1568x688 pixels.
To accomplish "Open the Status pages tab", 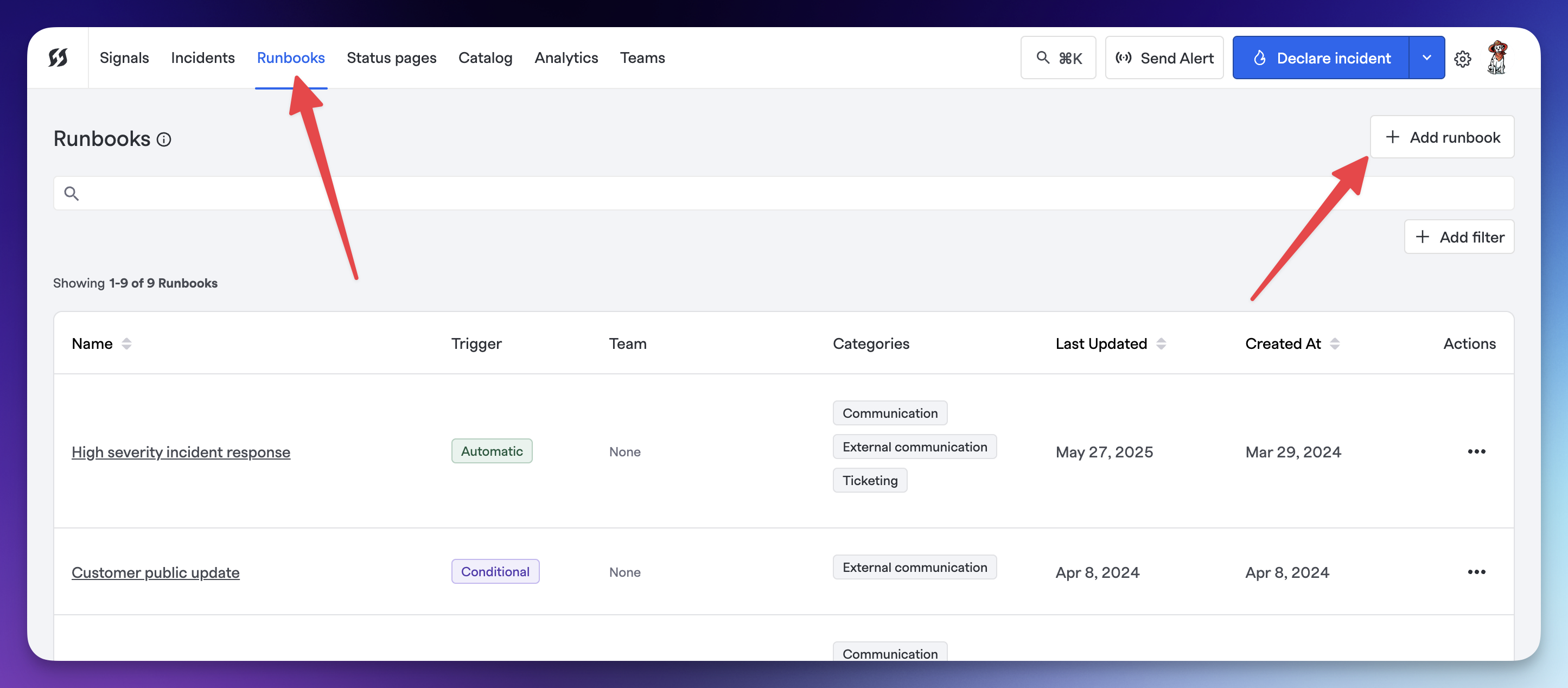I will coord(391,58).
